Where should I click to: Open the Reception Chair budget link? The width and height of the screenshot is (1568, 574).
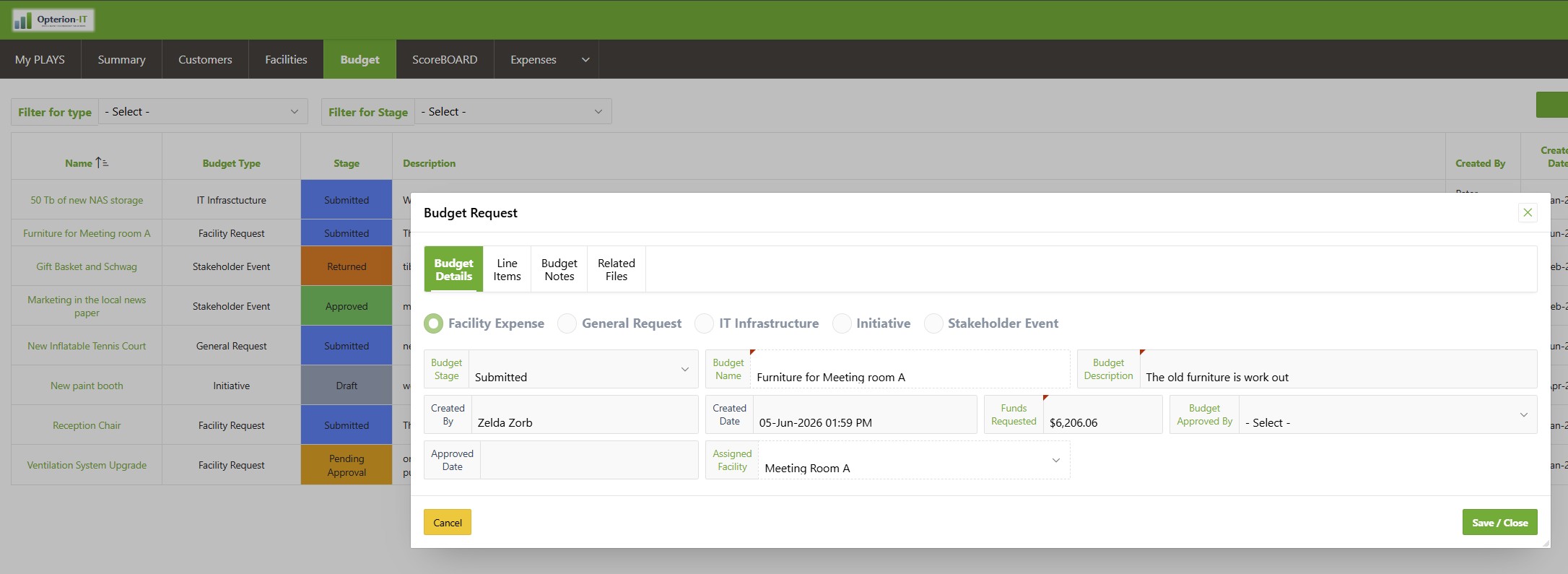pyautogui.click(x=87, y=425)
